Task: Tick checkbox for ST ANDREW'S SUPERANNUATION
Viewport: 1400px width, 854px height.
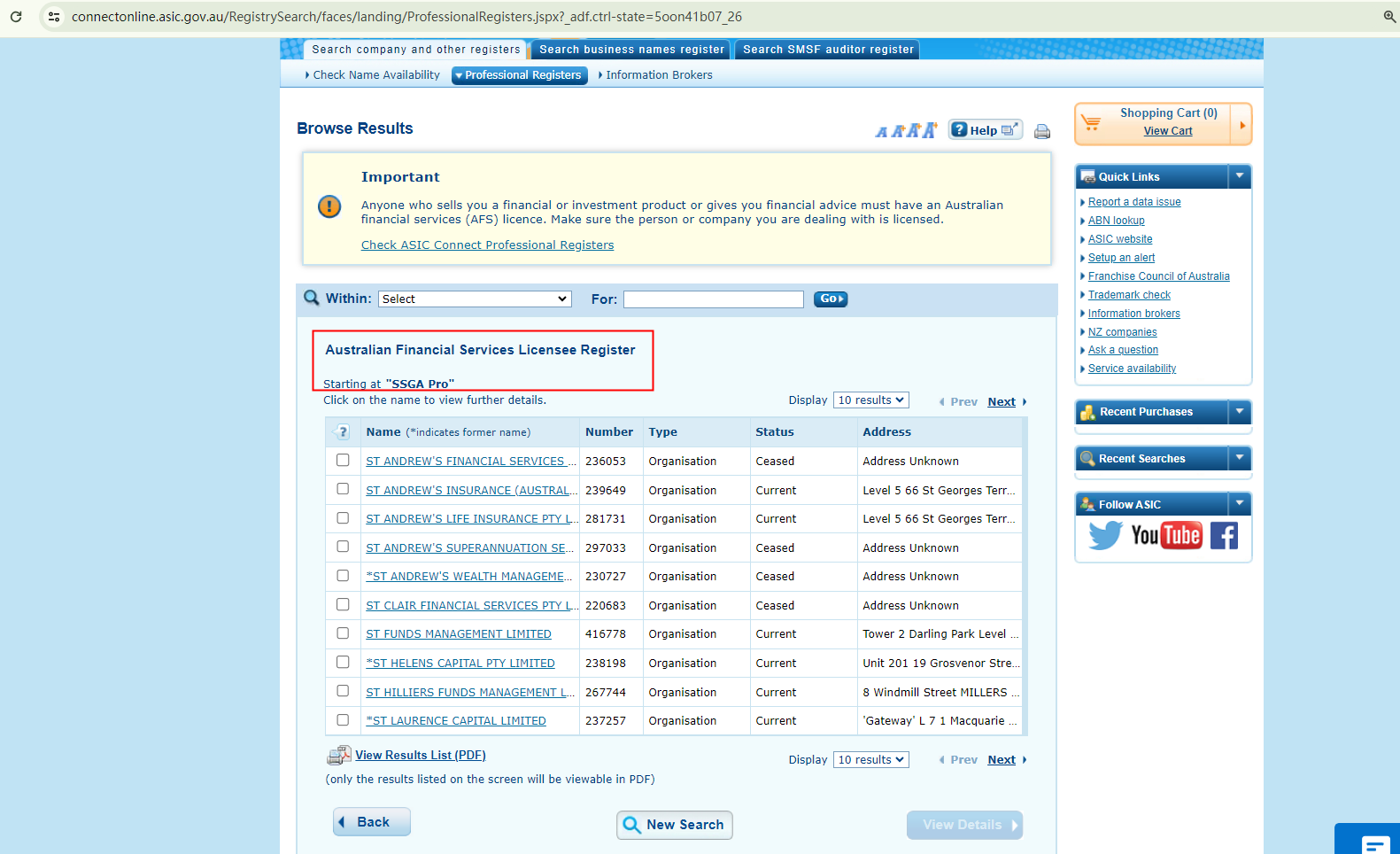Action: (343, 547)
